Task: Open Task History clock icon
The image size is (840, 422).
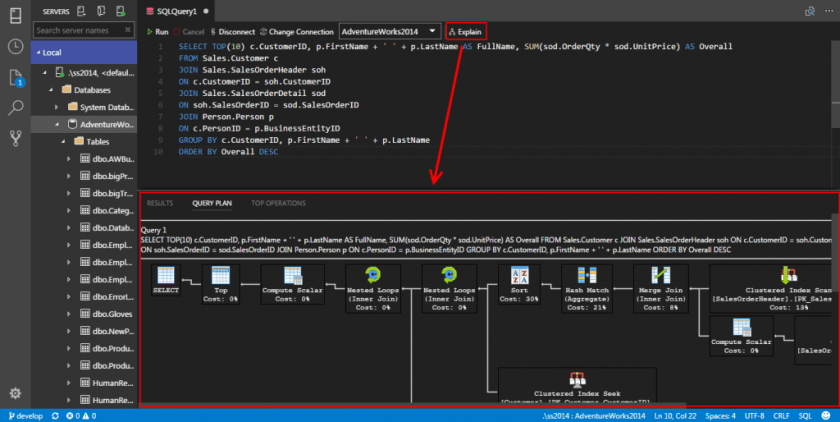Action: pos(16,47)
